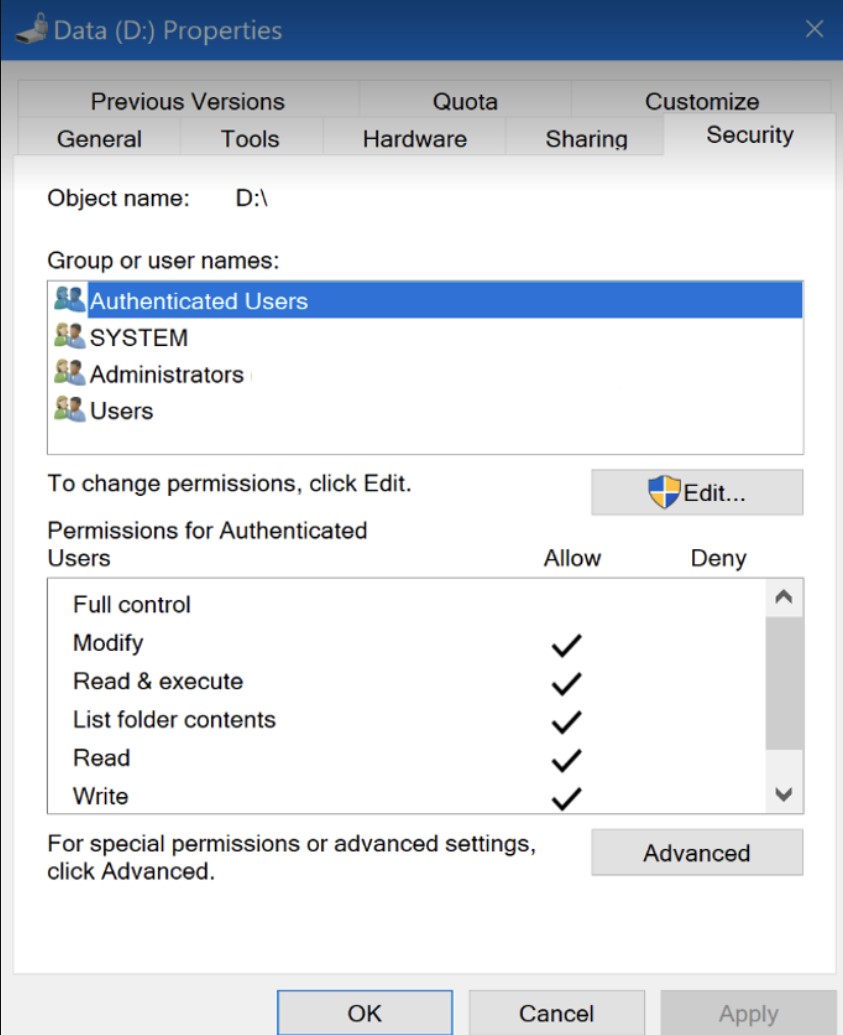843x1035 pixels.
Task: Open the Sharing tab
Action: [586, 139]
